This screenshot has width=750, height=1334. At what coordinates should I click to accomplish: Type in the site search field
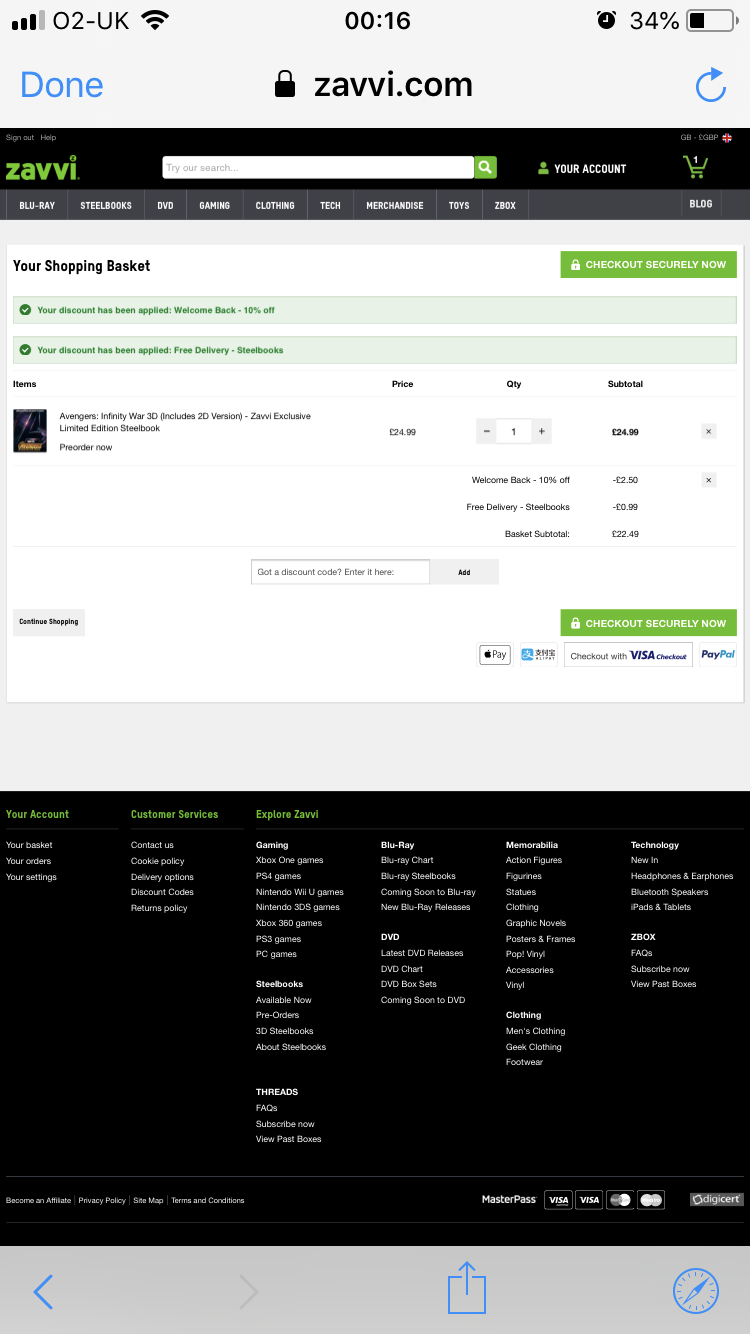coord(317,167)
